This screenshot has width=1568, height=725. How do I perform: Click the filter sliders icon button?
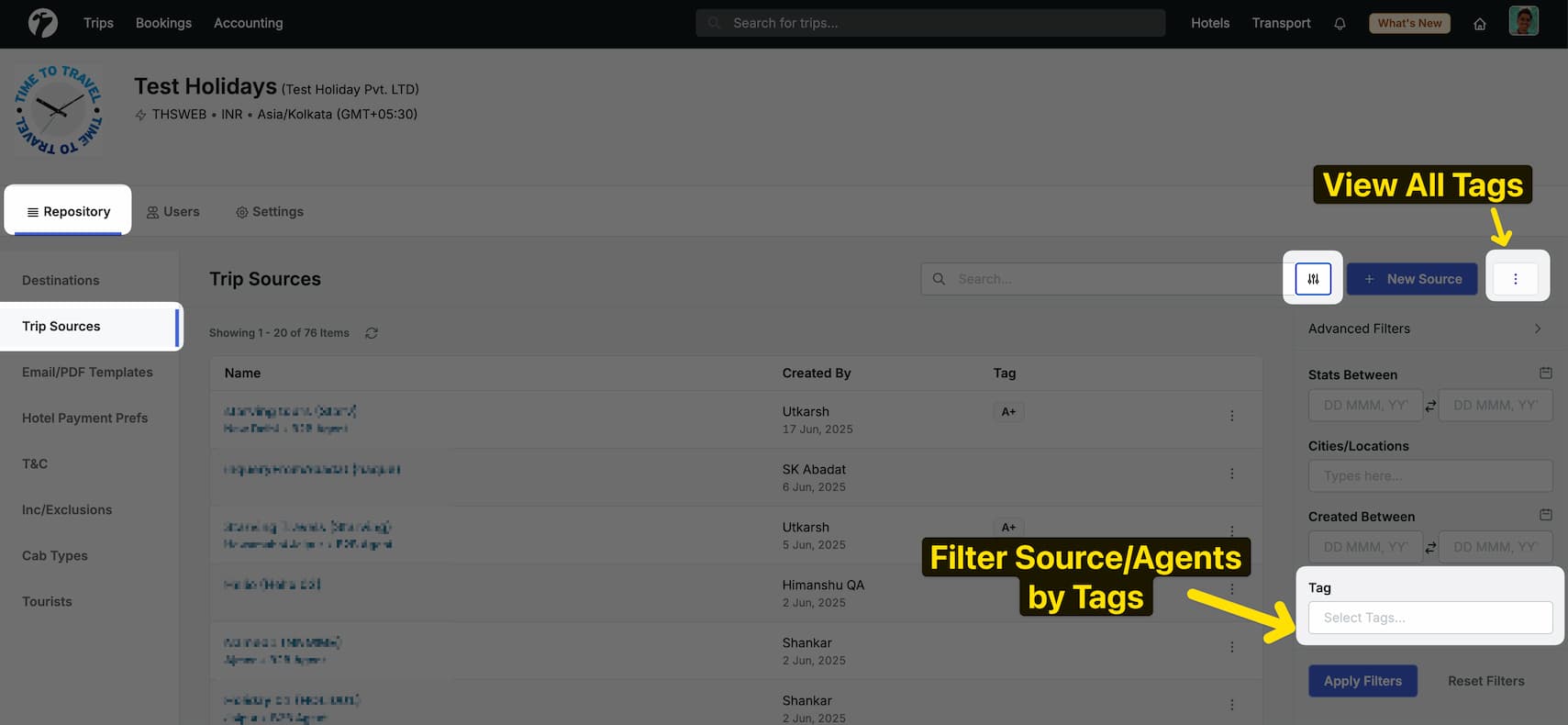pyautogui.click(x=1313, y=279)
